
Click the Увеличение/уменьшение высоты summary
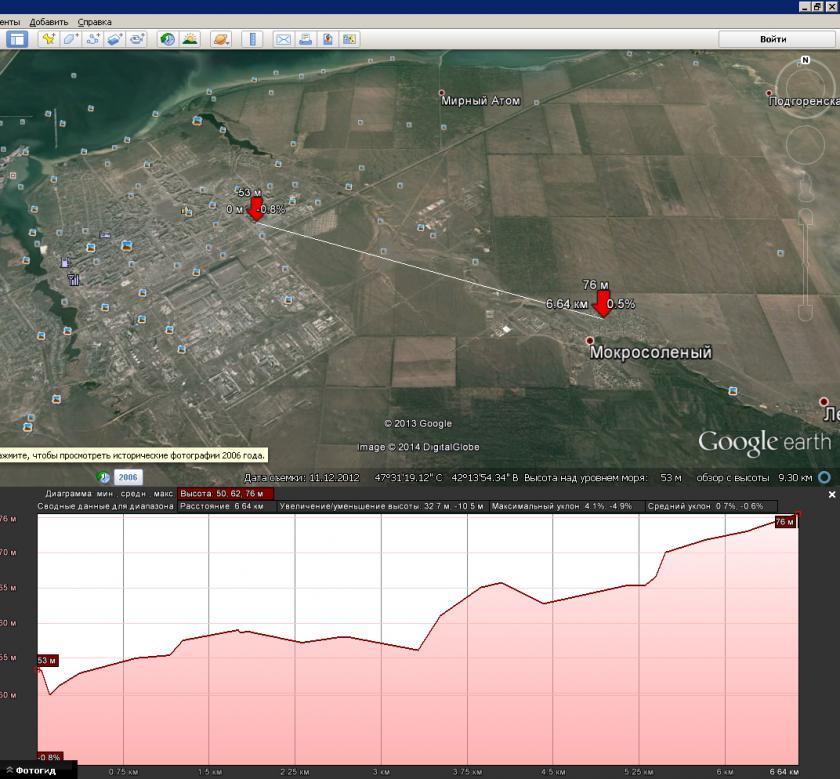[381, 506]
